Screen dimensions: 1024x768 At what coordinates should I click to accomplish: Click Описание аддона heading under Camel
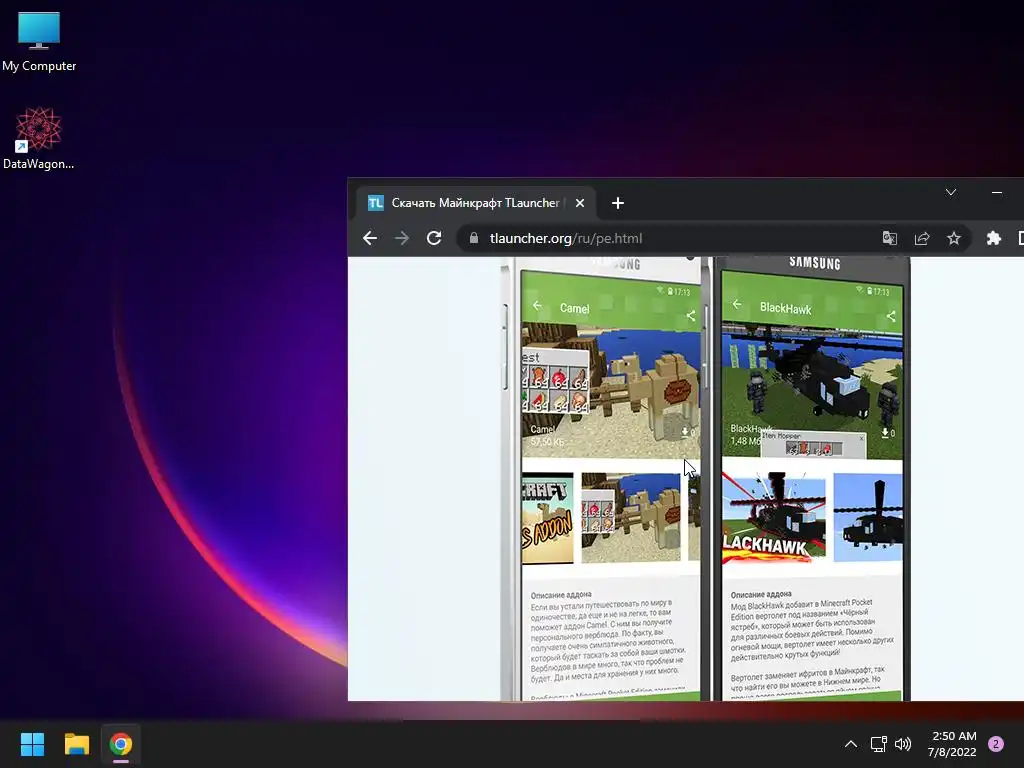[561, 595]
